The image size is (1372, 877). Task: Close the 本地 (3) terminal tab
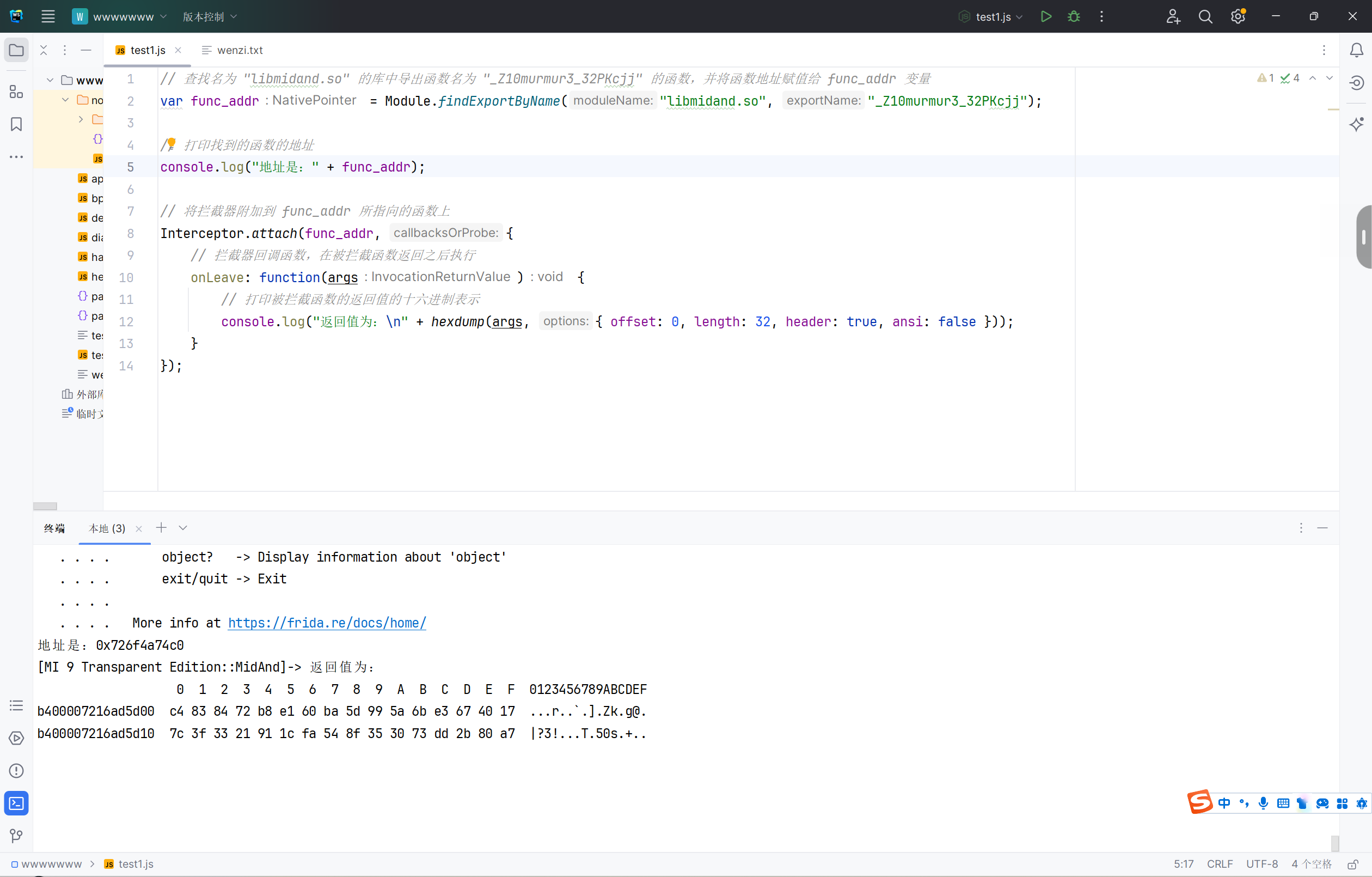(138, 528)
